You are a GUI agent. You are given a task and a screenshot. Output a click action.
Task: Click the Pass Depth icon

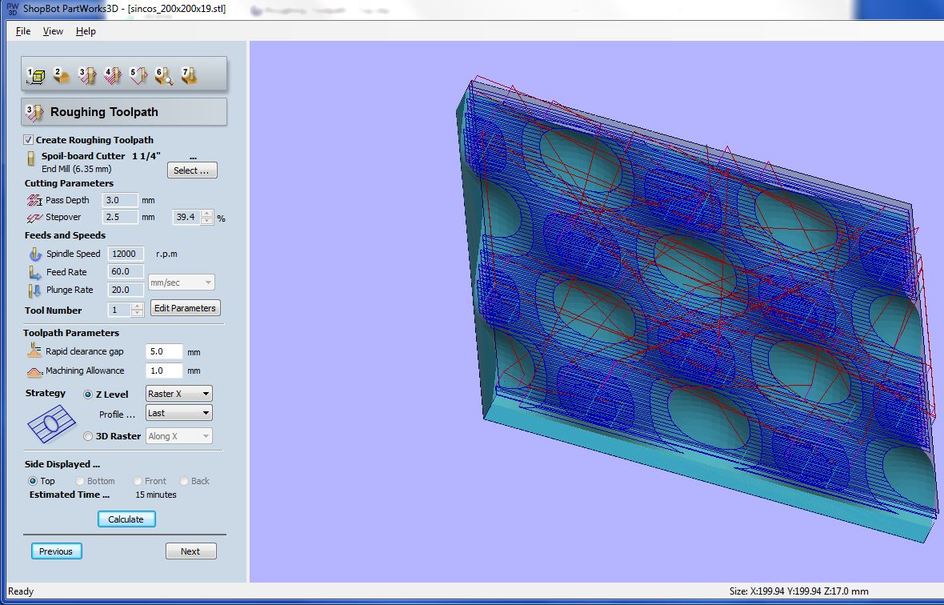coord(34,200)
